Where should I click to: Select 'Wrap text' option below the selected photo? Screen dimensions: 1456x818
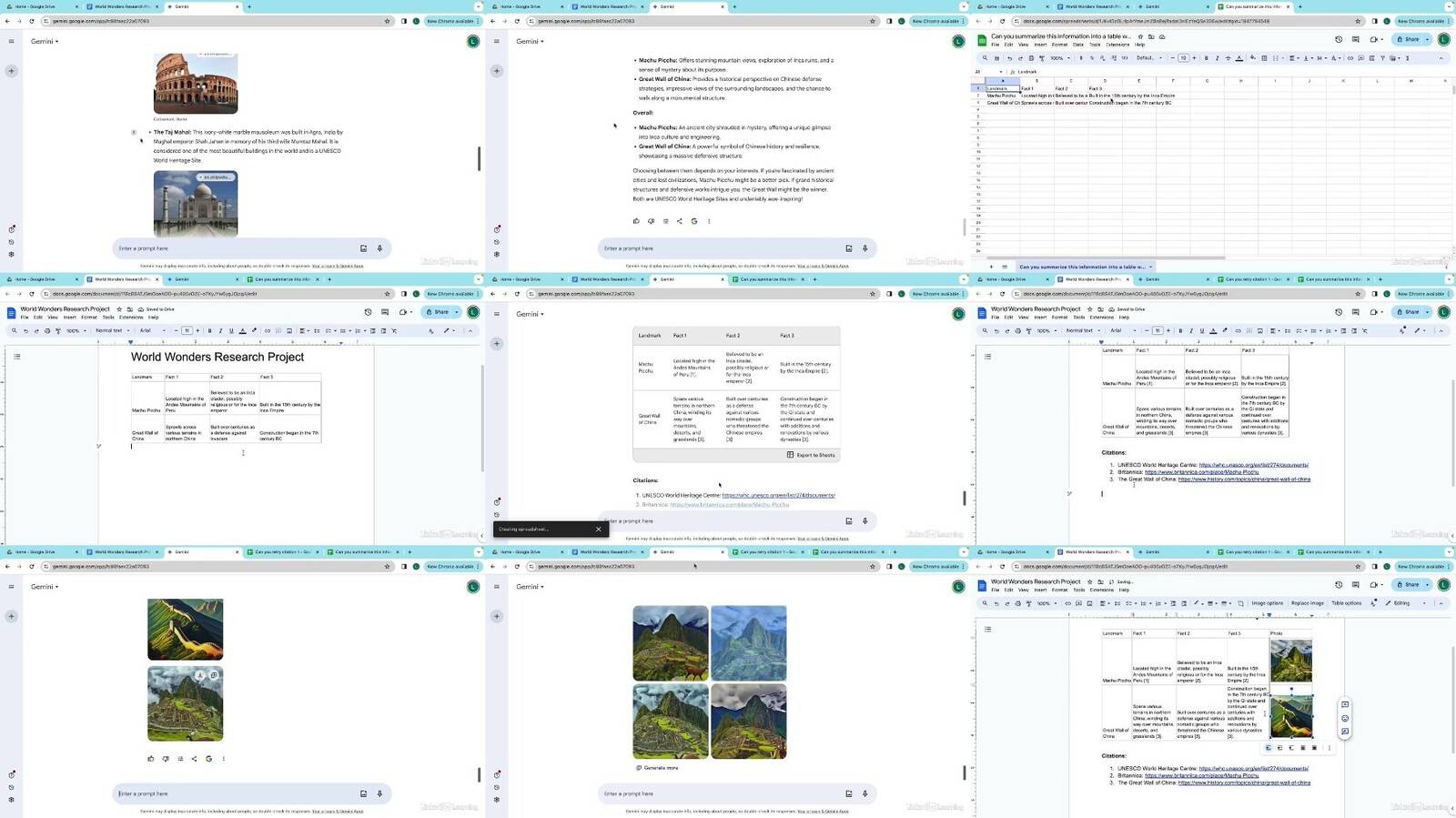pyautogui.click(x=1279, y=748)
